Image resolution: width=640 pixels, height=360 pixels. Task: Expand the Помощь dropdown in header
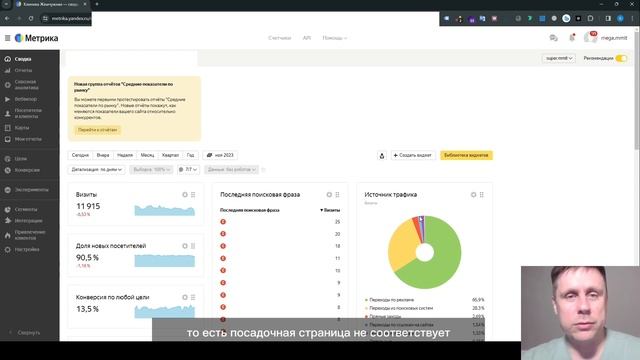pos(335,38)
